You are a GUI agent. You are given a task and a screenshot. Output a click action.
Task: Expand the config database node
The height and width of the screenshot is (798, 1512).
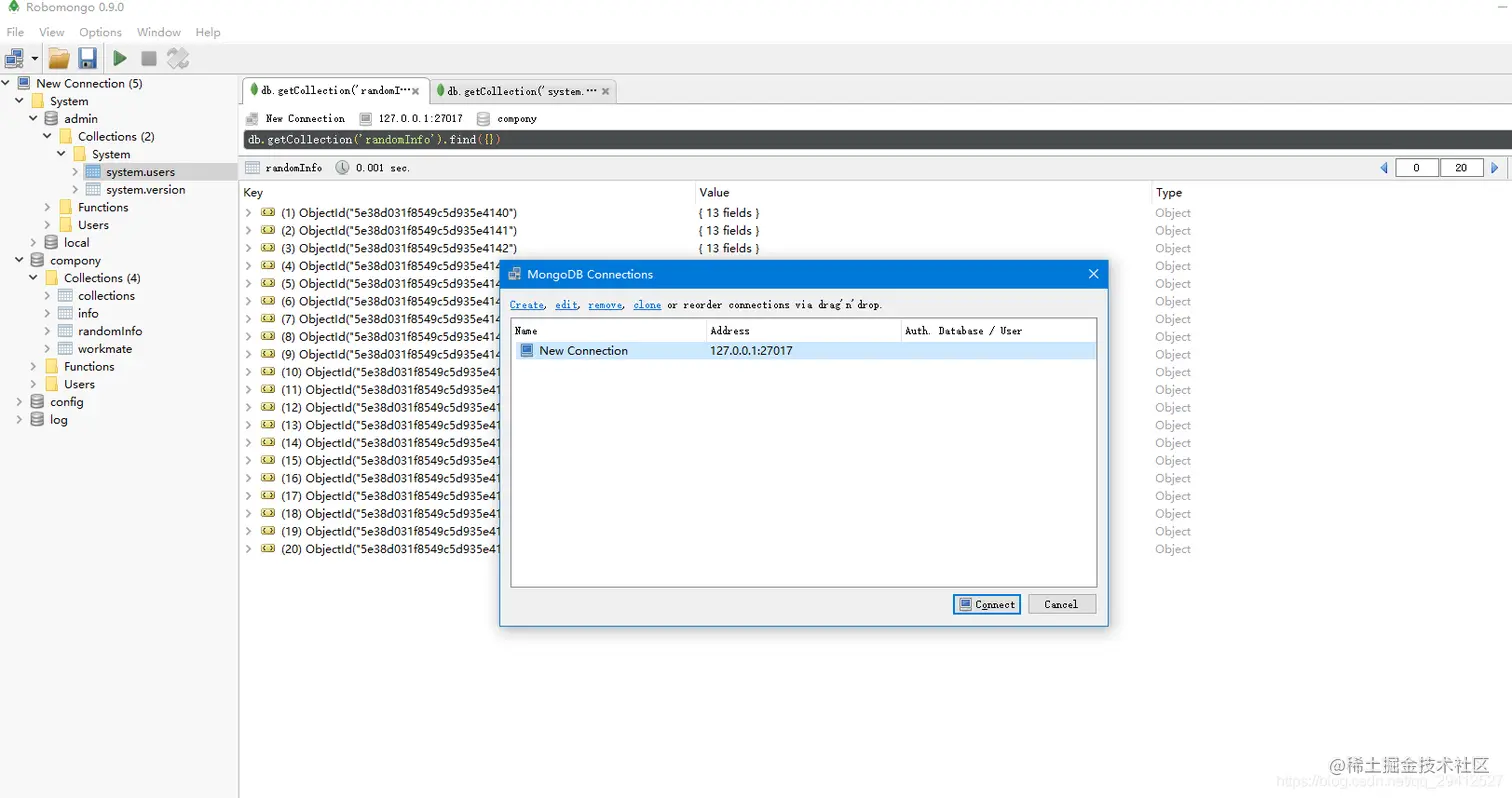click(x=19, y=402)
